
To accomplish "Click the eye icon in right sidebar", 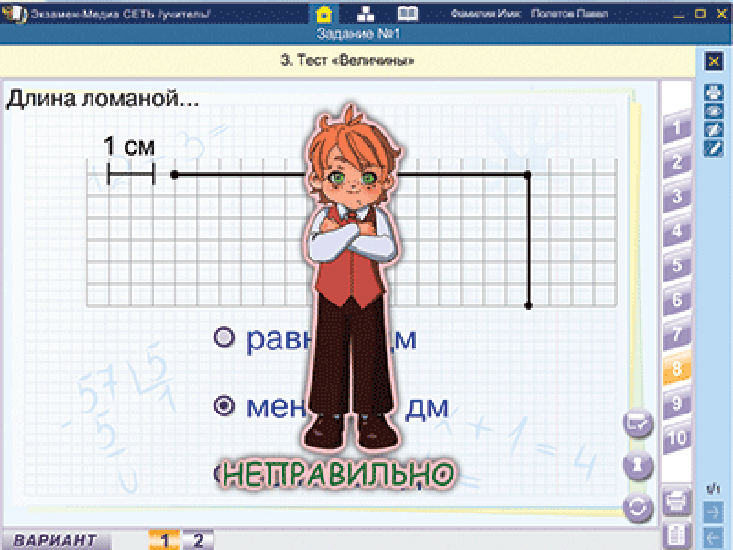I will (714, 112).
